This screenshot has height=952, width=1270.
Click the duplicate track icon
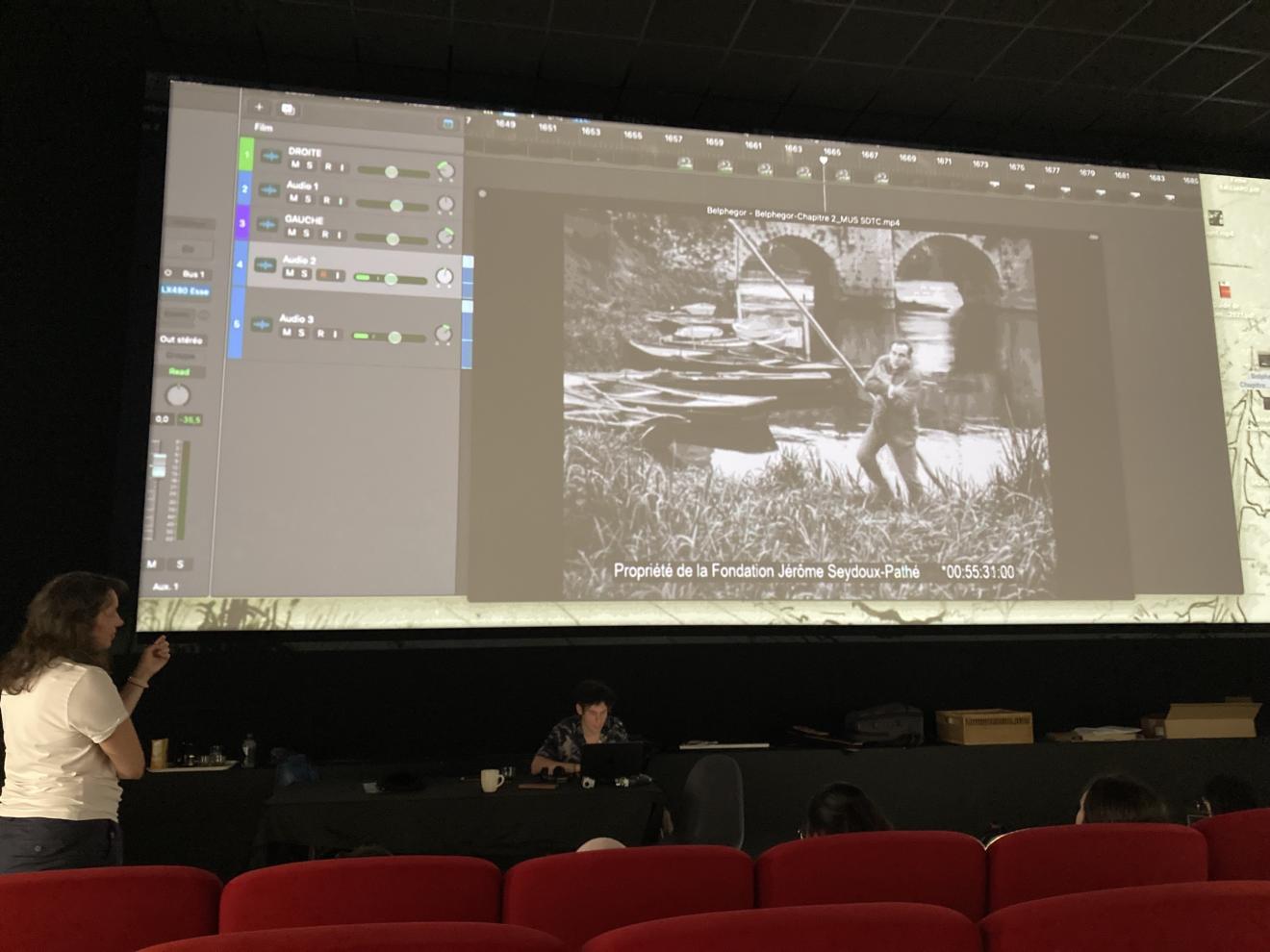click(288, 109)
